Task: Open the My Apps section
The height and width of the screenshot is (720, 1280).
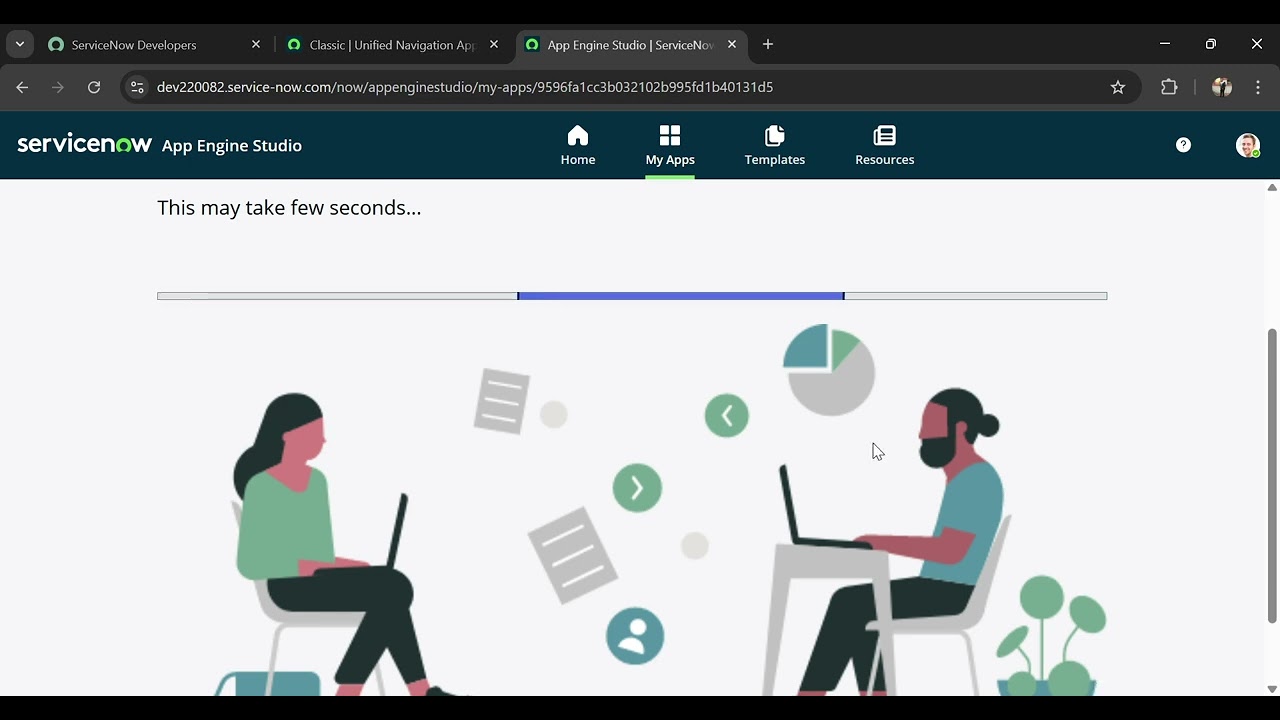Action: [x=670, y=146]
